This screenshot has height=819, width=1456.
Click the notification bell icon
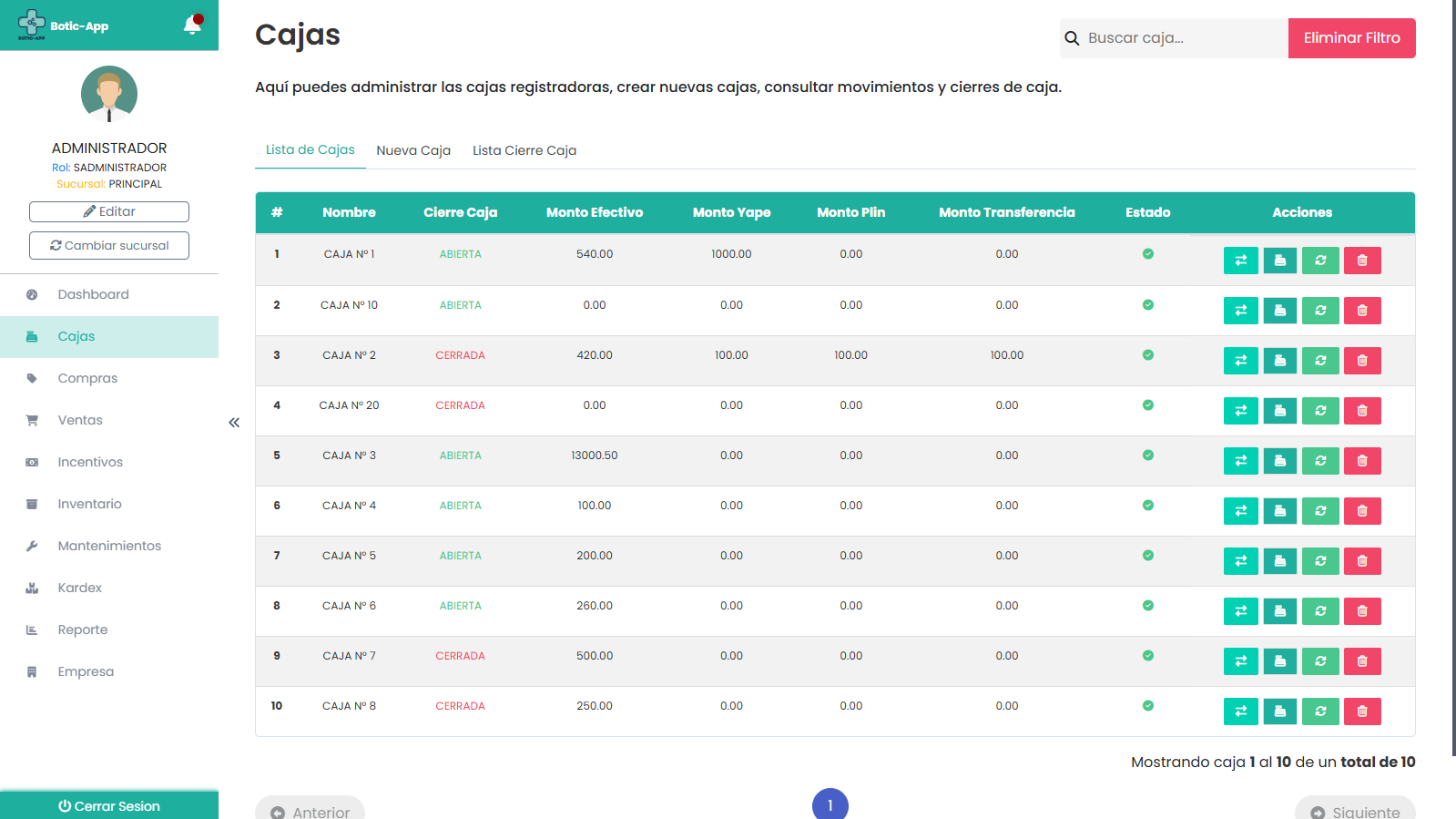pyautogui.click(x=192, y=25)
